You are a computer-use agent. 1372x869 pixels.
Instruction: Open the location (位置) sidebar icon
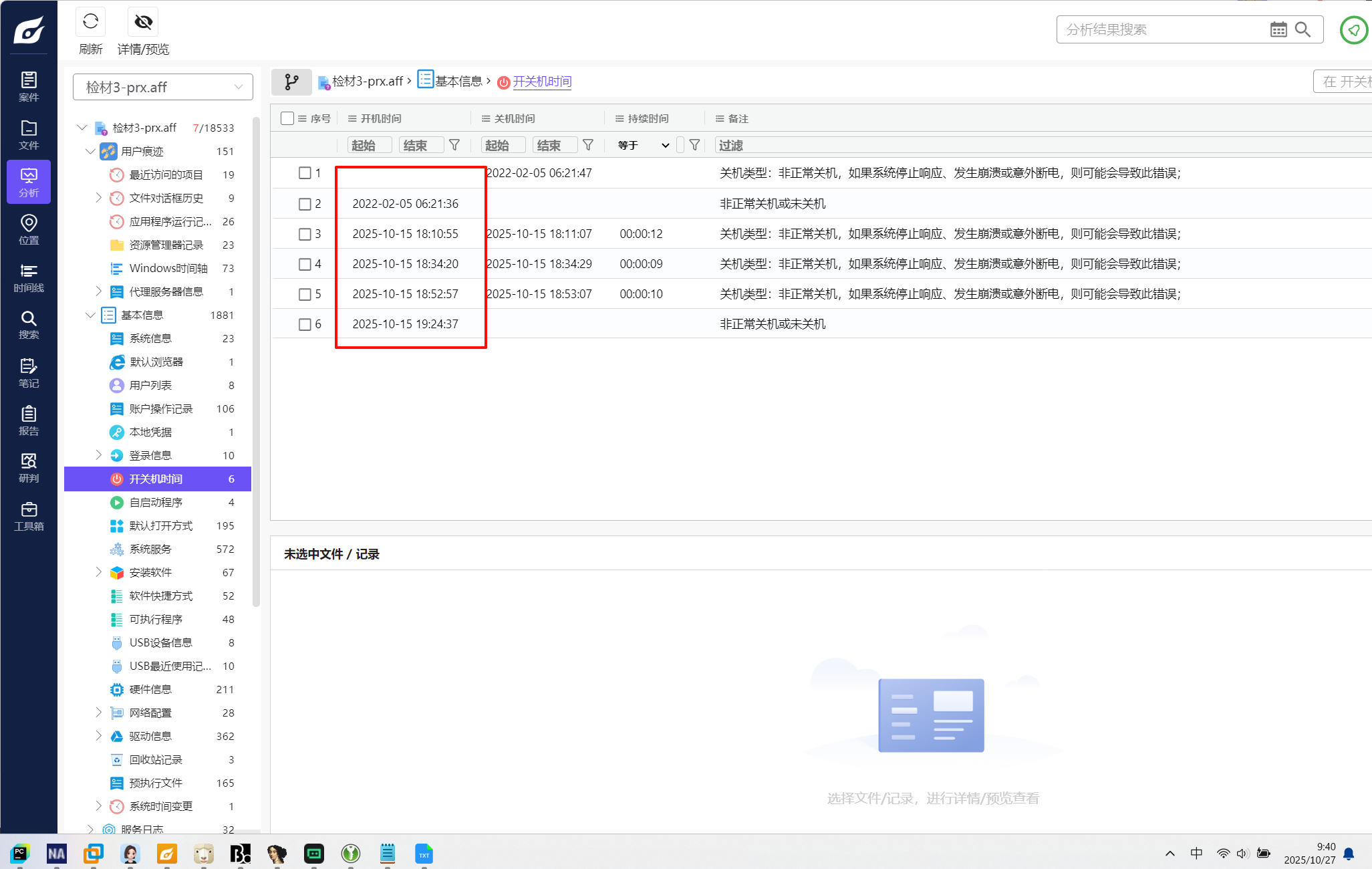pyautogui.click(x=28, y=229)
